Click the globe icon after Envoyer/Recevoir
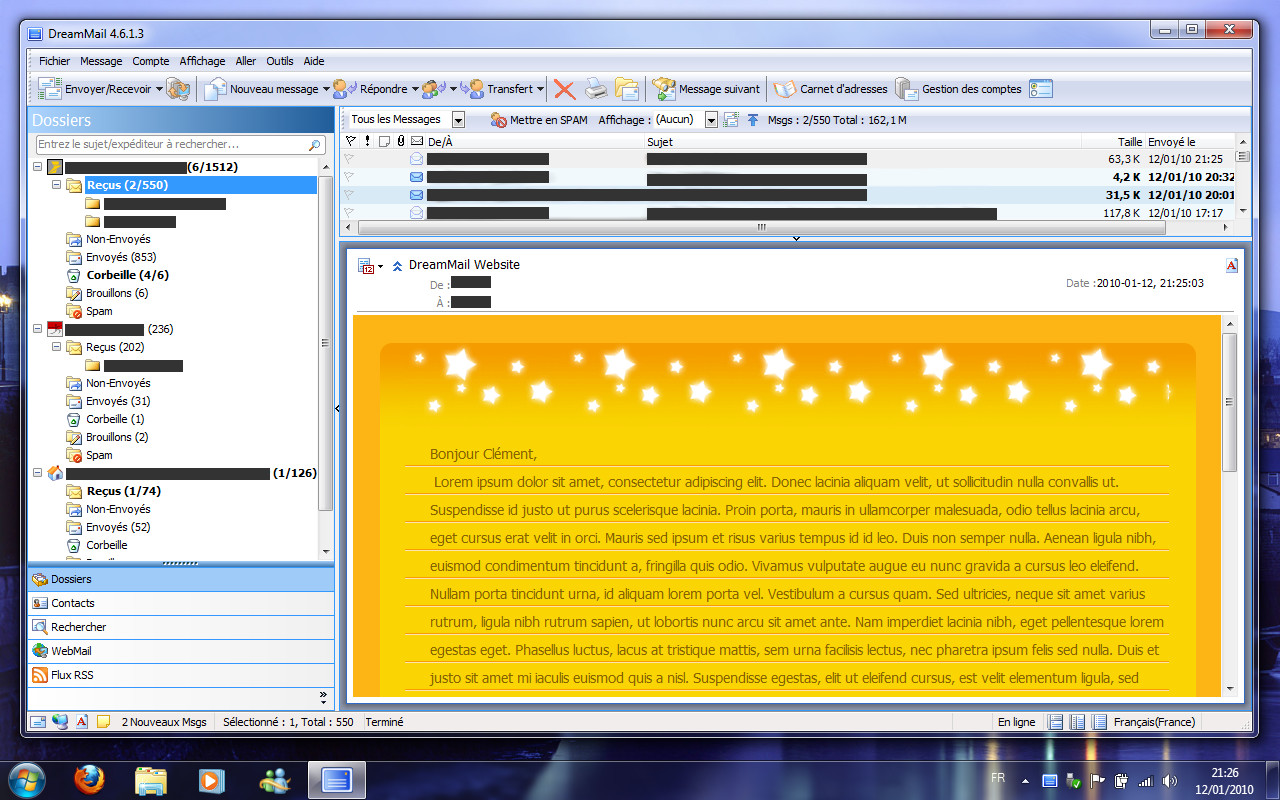Viewport: 1280px width, 800px height. (x=178, y=89)
